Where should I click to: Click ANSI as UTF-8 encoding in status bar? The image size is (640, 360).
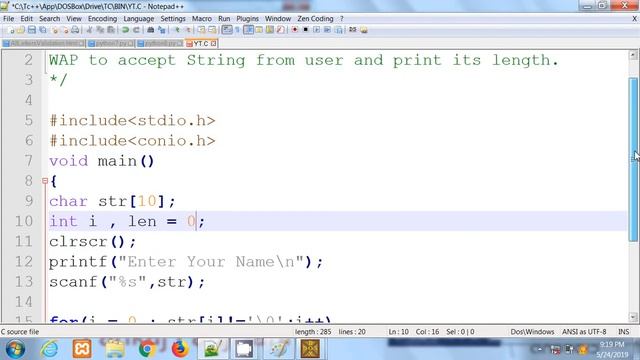click(584, 332)
